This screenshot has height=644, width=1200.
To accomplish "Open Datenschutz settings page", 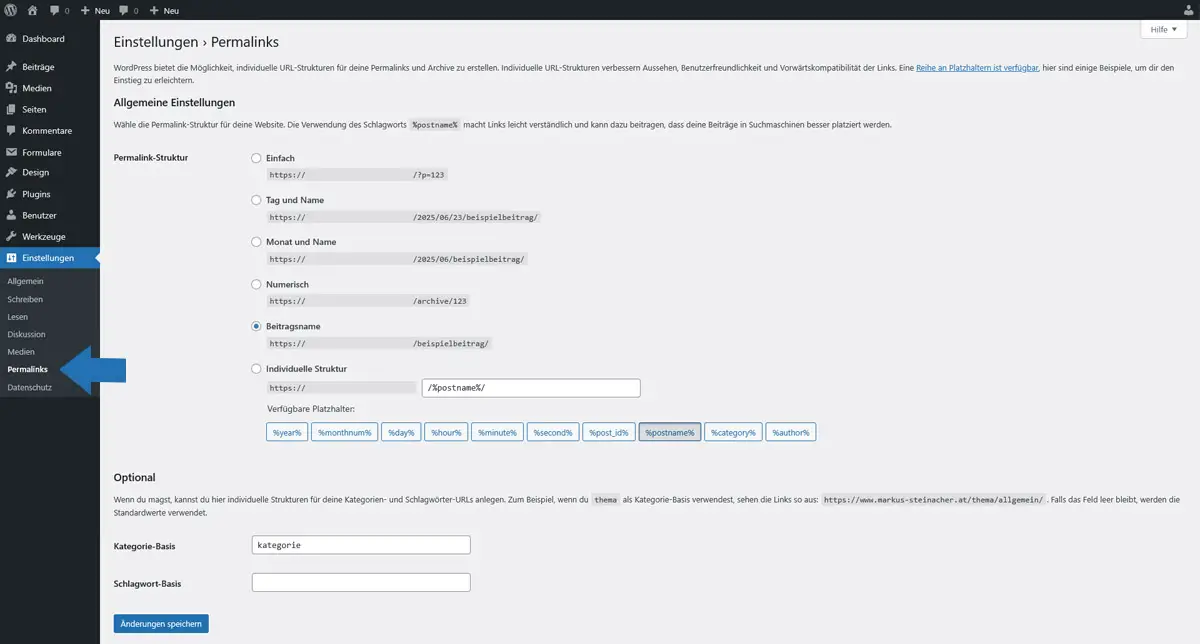I will [30, 387].
